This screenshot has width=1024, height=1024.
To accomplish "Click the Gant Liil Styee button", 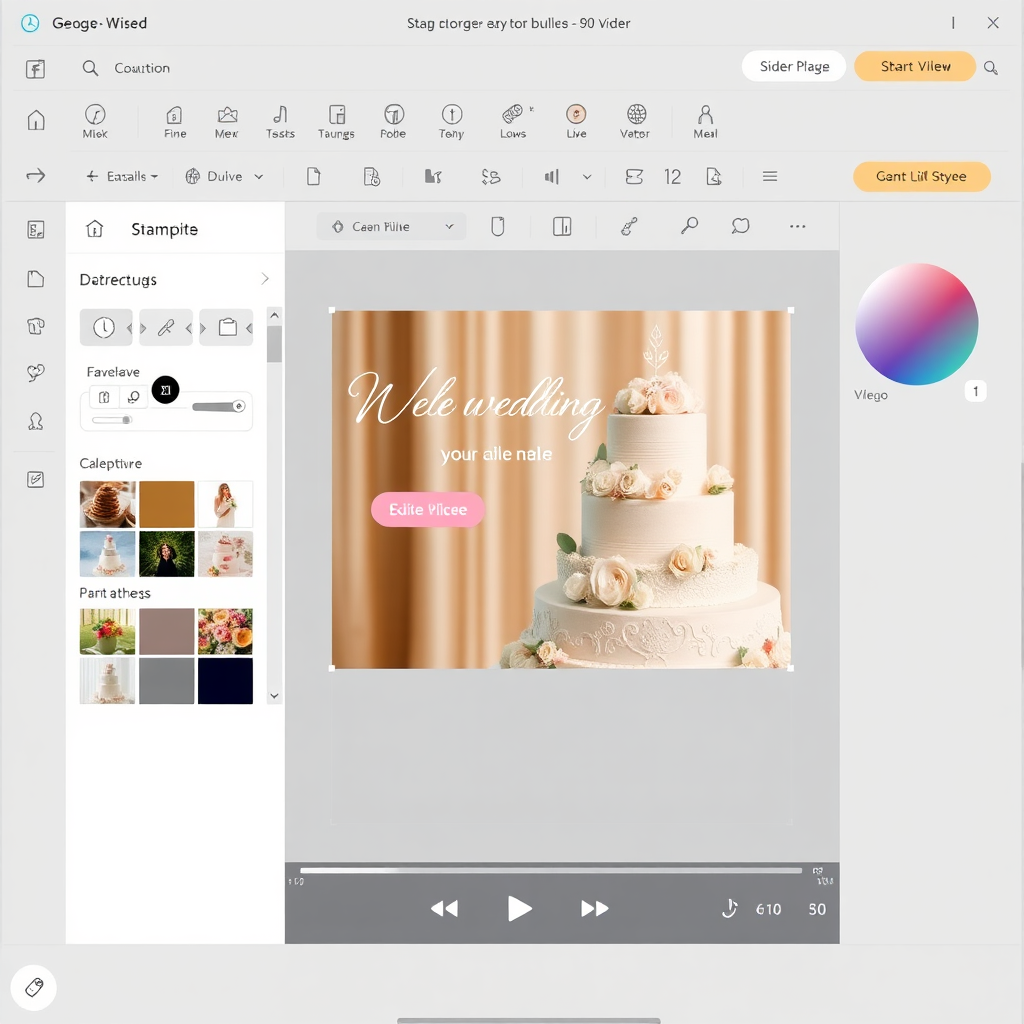I will 921,176.
